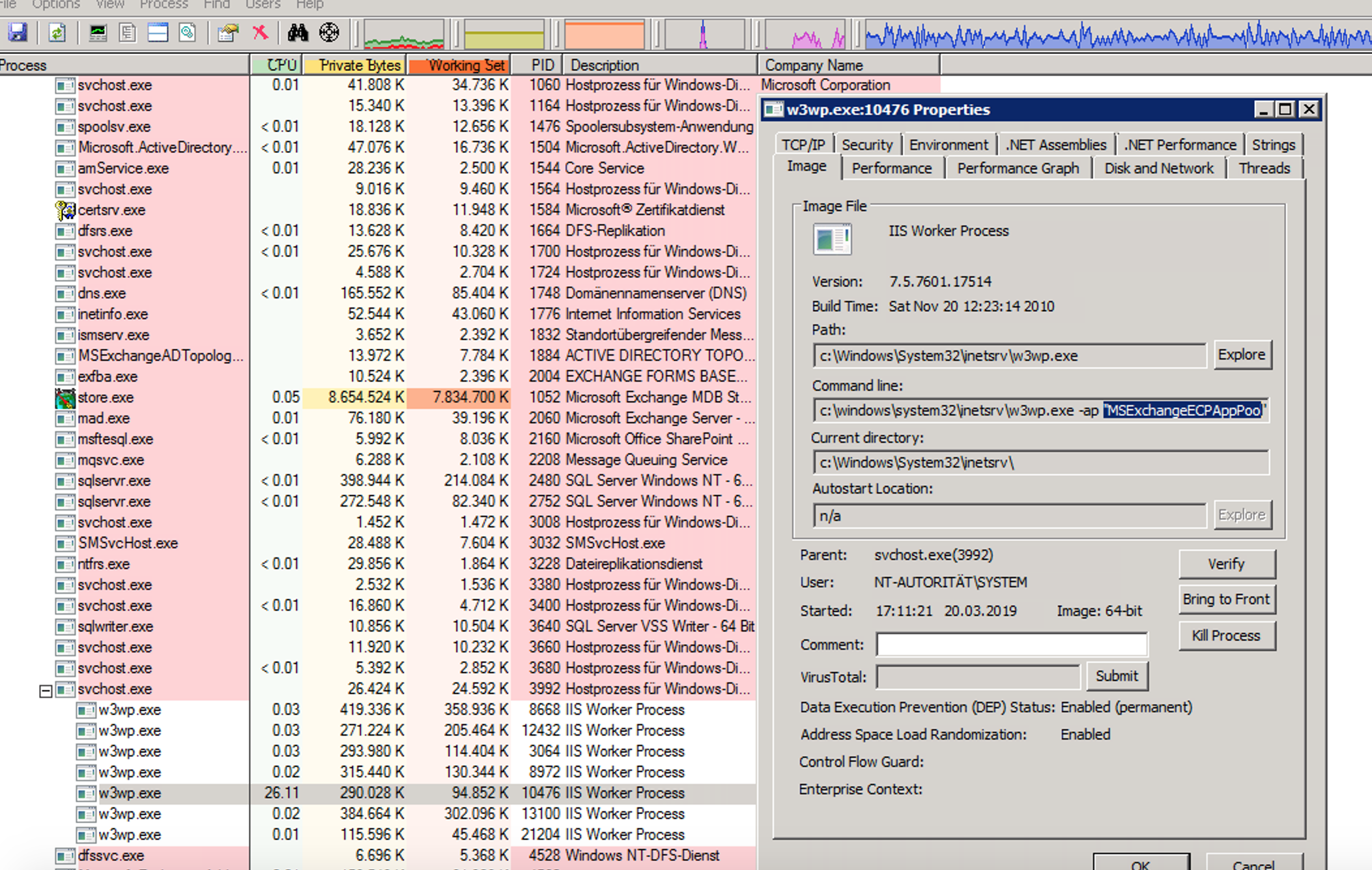The height and width of the screenshot is (870, 1372).
Task: Click the yellow commit history mini graph
Action: tap(504, 34)
